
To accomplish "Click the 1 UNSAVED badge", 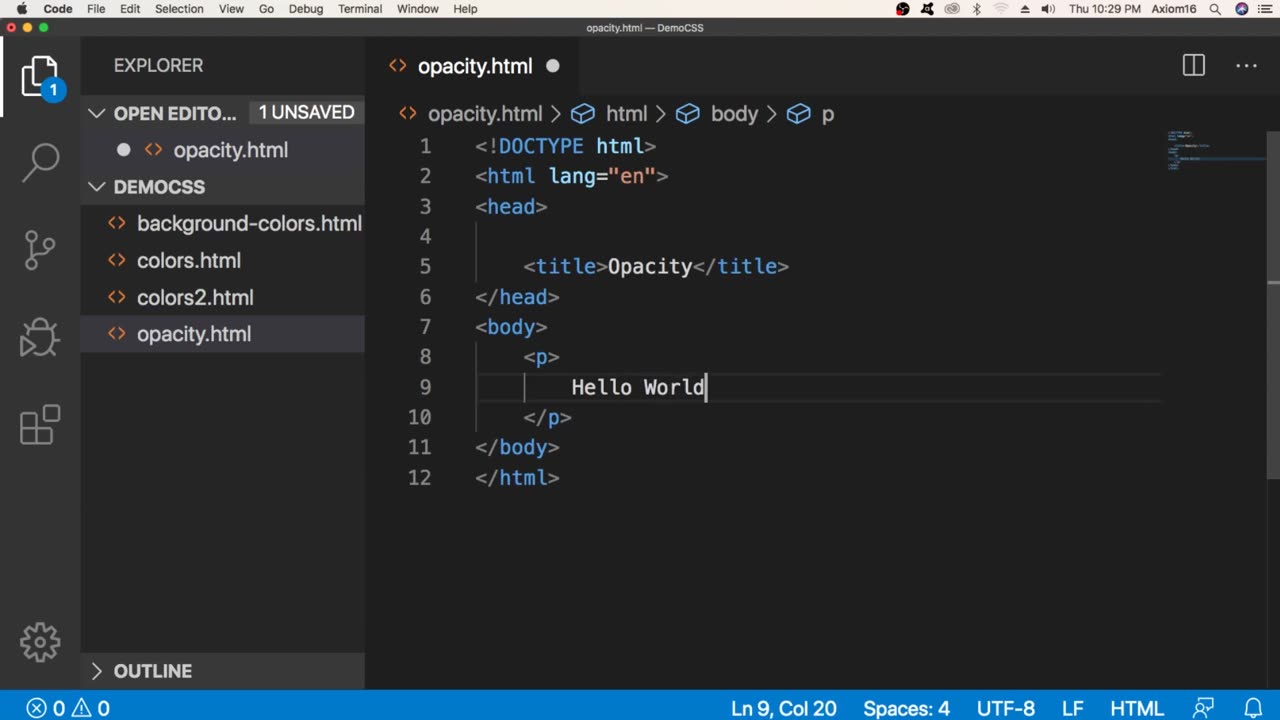I will (306, 113).
